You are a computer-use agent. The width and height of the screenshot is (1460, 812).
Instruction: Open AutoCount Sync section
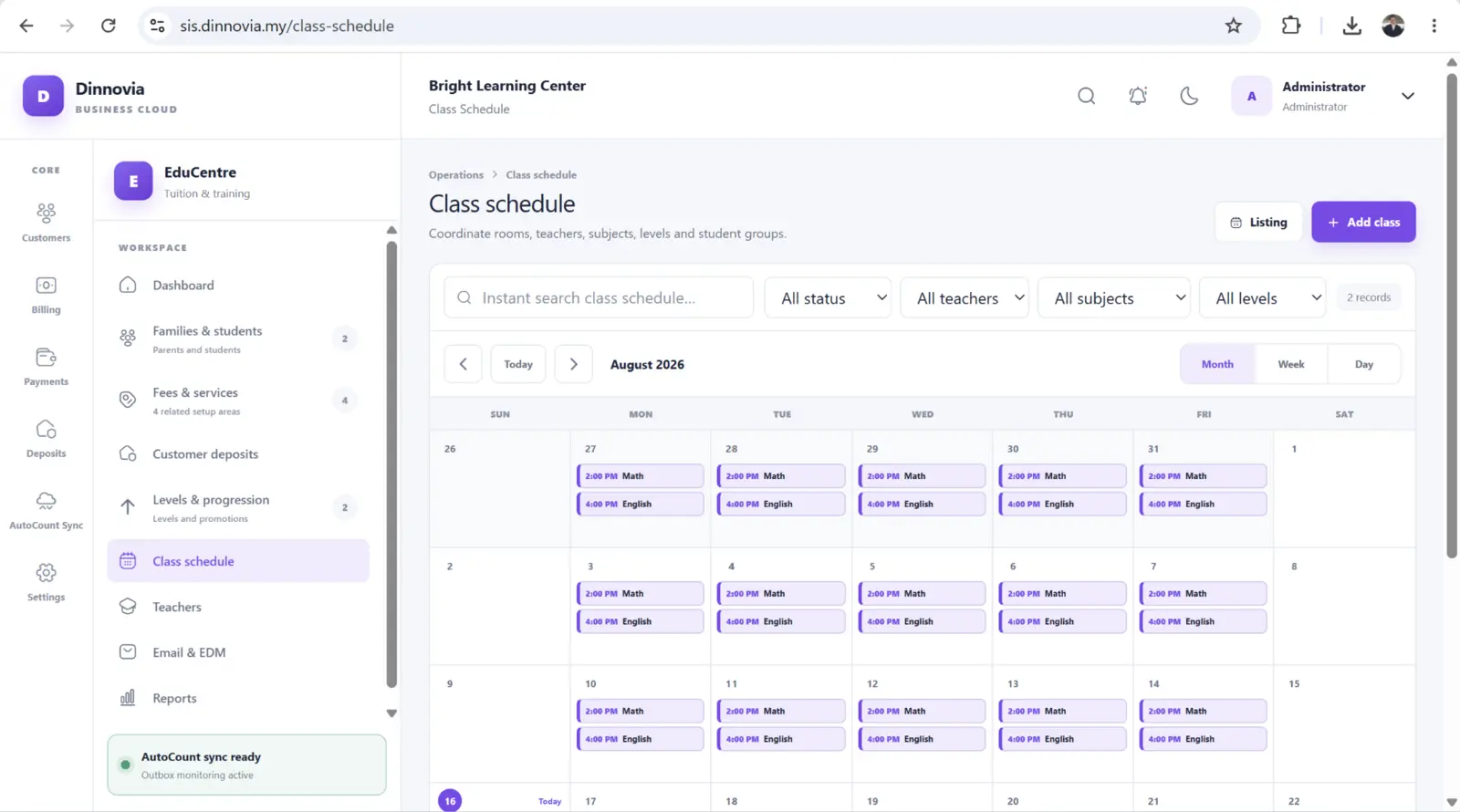point(46,511)
